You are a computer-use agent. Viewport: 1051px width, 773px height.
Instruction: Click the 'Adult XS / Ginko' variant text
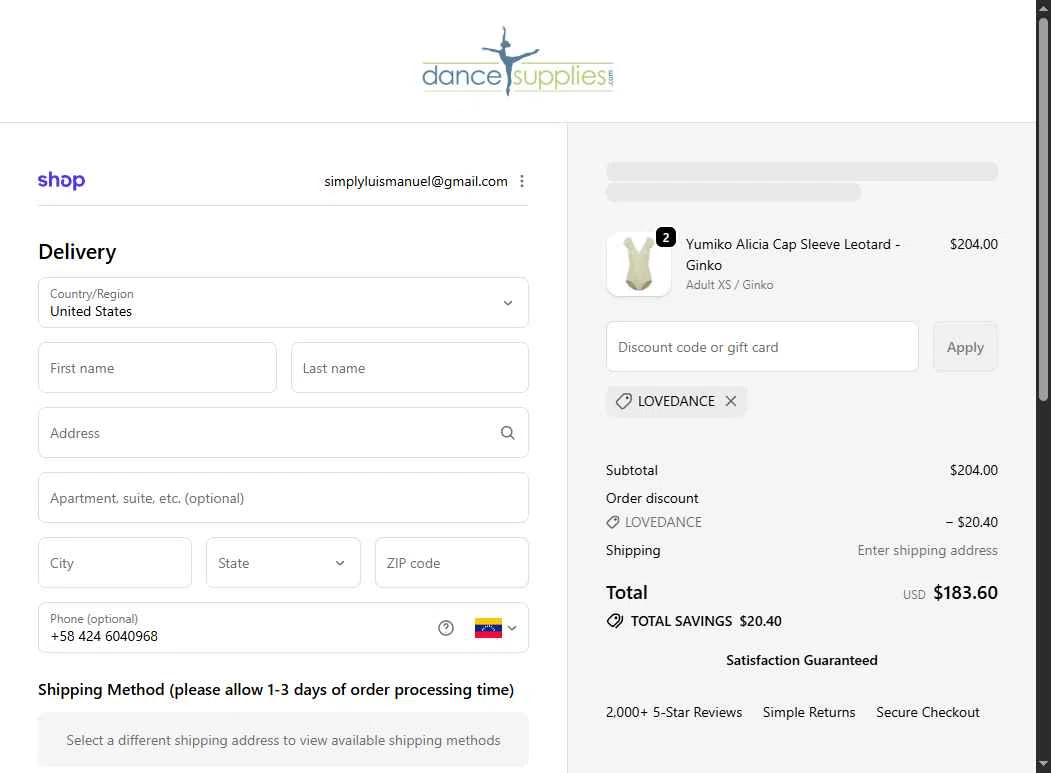click(x=729, y=285)
